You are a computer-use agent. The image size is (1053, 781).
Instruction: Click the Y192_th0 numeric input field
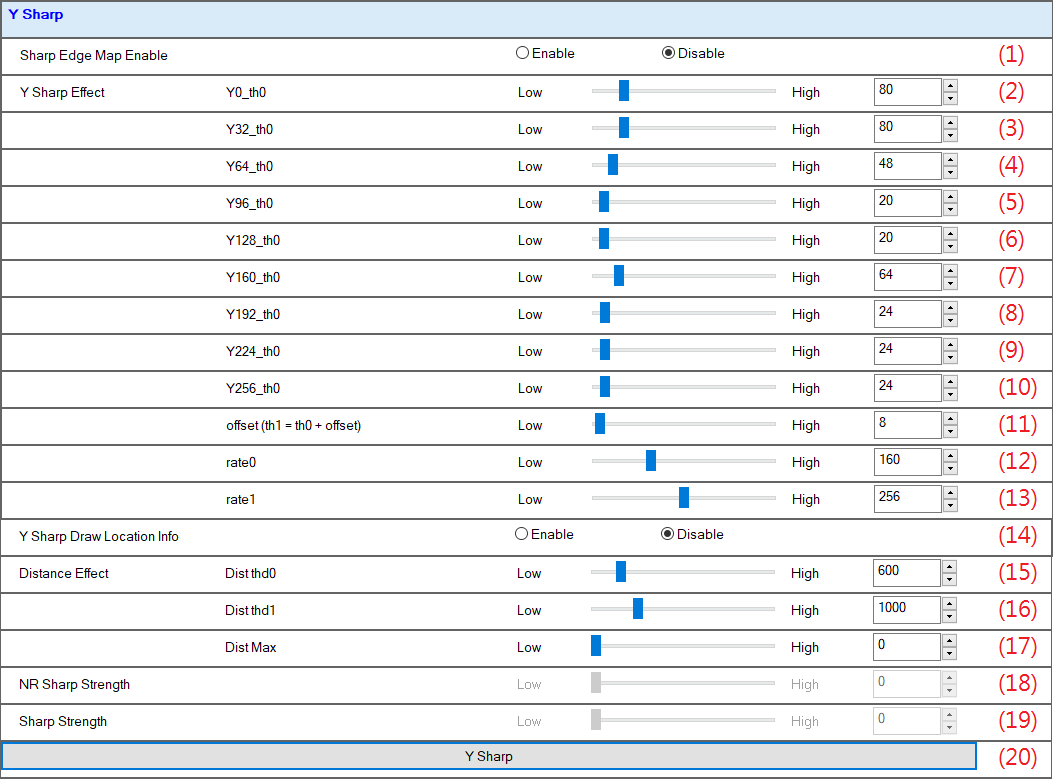(x=907, y=314)
